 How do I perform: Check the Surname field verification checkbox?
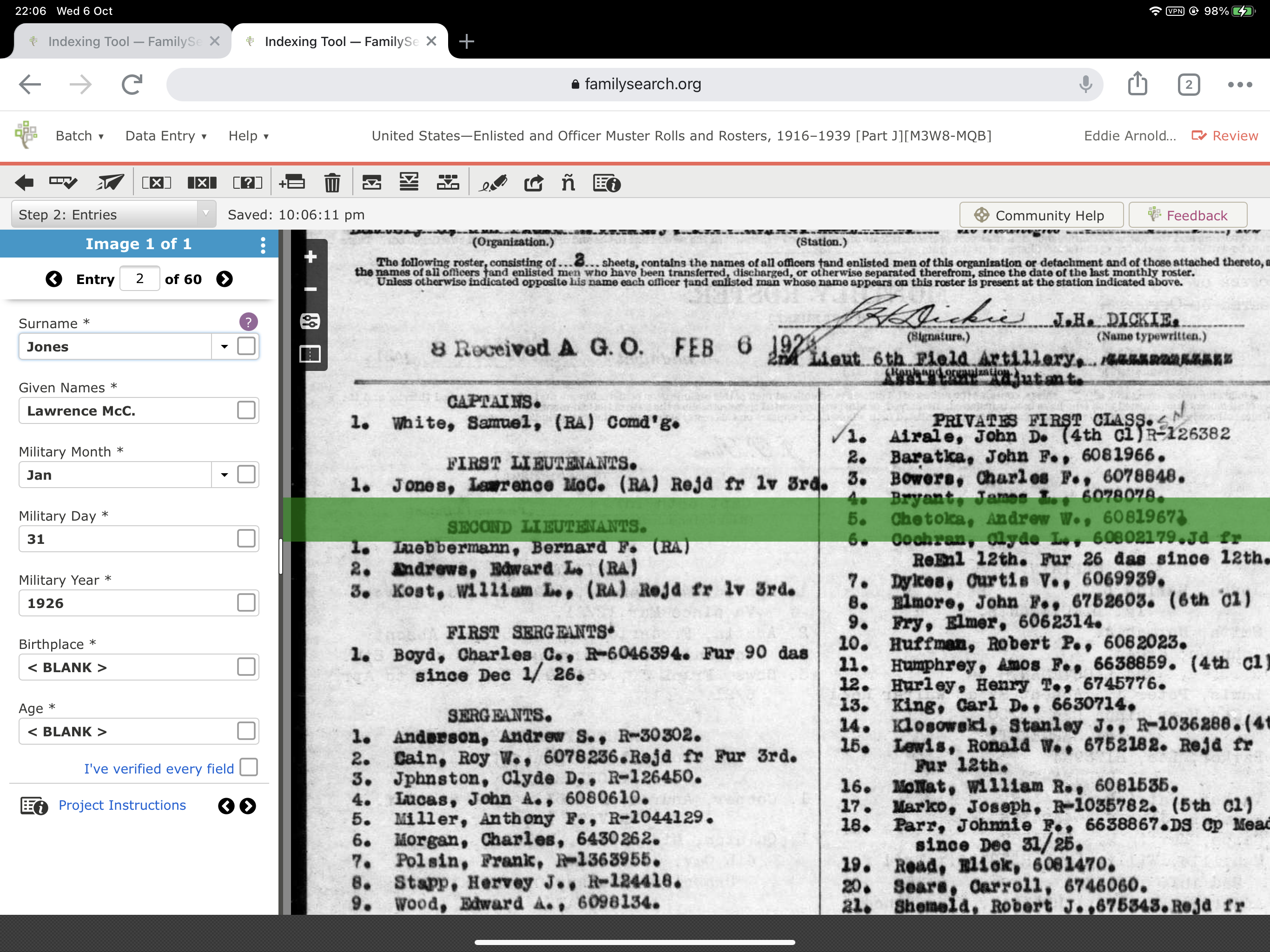coord(247,346)
